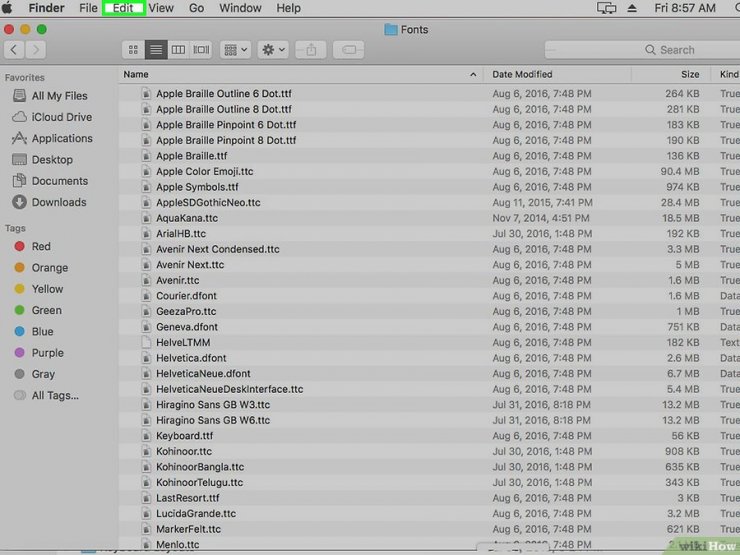Go forward with the right arrow

point(36,50)
